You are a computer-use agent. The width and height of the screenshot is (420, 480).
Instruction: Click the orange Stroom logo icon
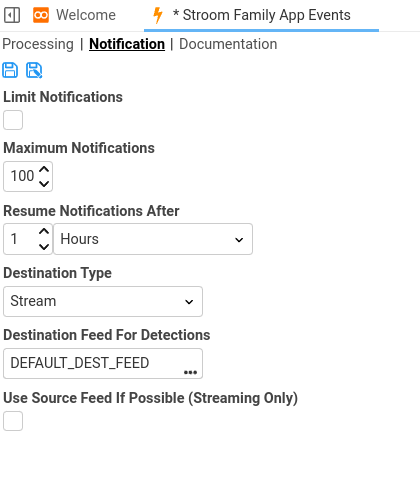click(x=41, y=15)
